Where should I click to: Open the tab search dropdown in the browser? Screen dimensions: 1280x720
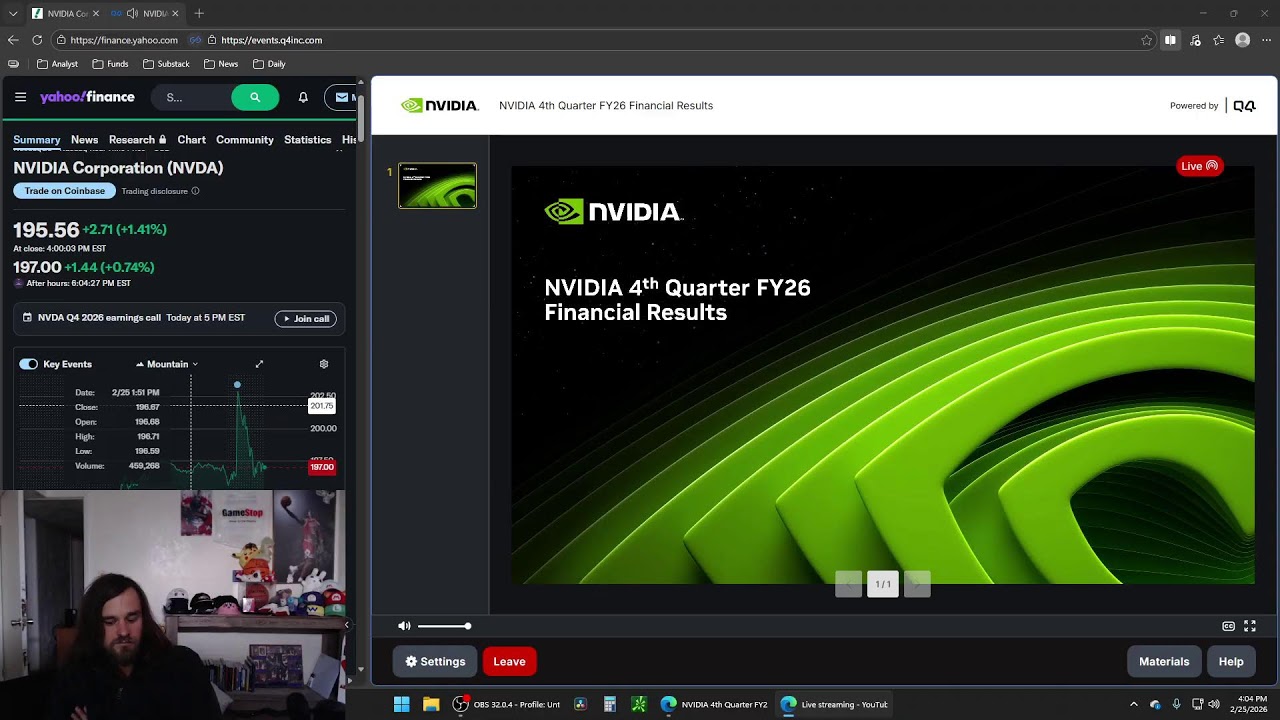(12, 13)
